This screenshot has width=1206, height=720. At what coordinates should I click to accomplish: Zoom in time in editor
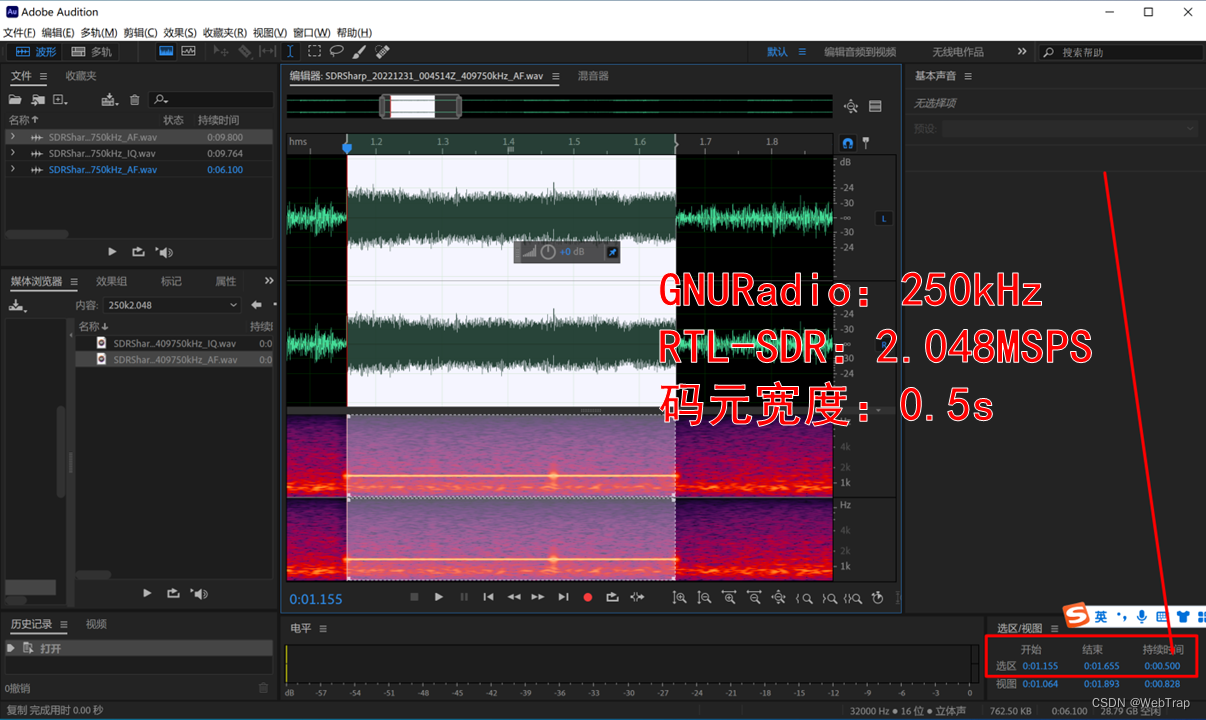729,597
